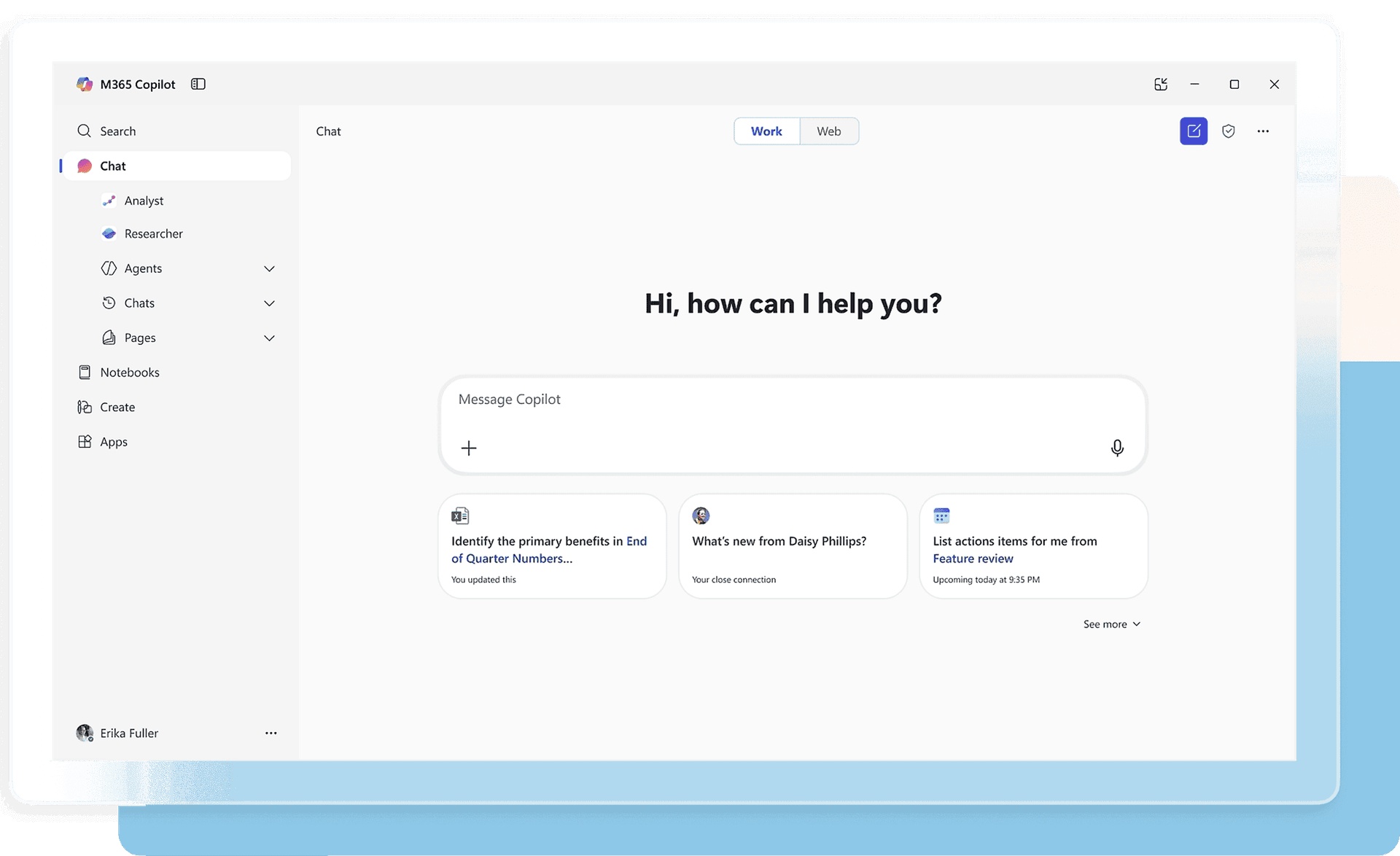Open the privacy shield icon
The image size is (1400, 856).
pyautogui.click(x=1229, y=131)
